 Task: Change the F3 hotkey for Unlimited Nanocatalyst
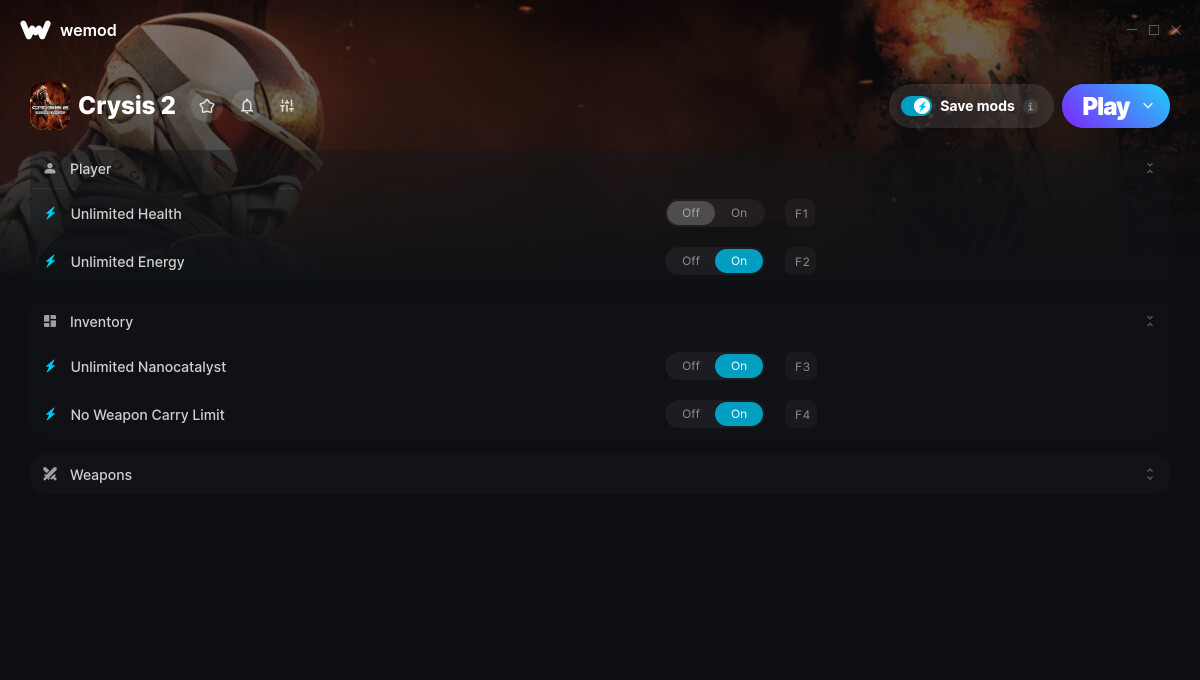[802, 366]
